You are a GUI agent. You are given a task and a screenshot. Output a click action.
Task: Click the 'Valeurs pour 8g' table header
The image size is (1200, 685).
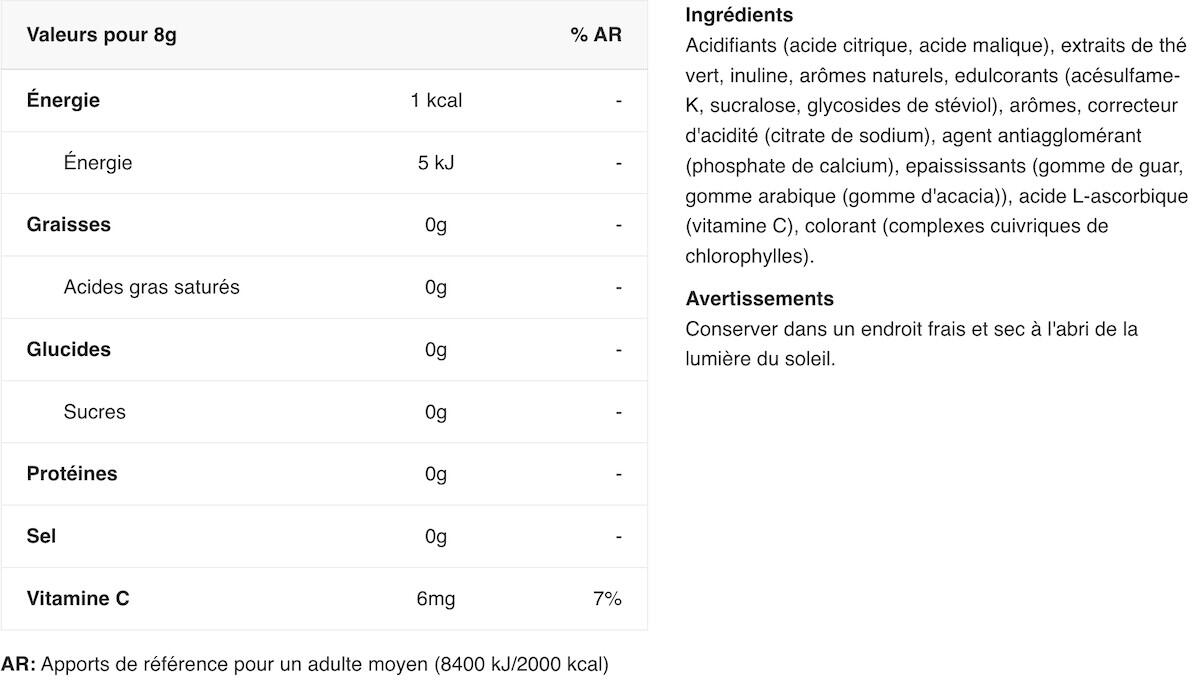[101, 35]
